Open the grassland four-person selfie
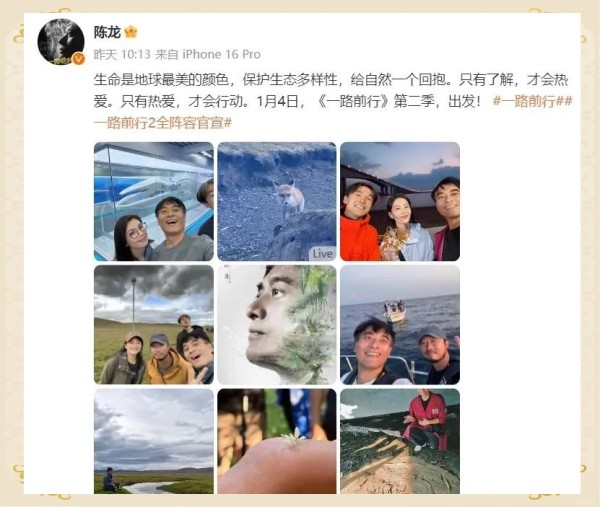This screenshot has height=507, width=600. coord(154,324)
